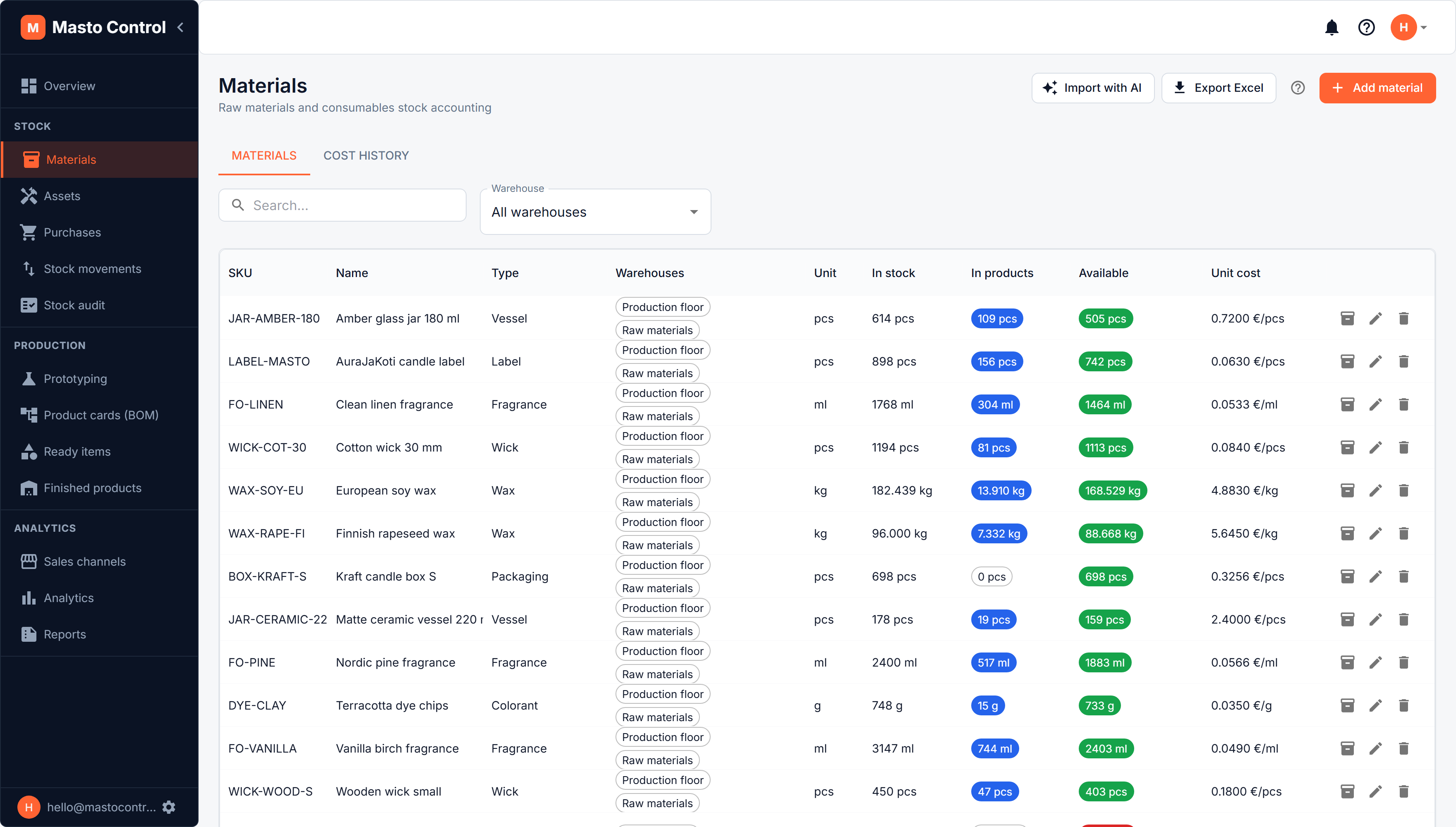Edit the Terracotta dye chips row

[1375, 705]
